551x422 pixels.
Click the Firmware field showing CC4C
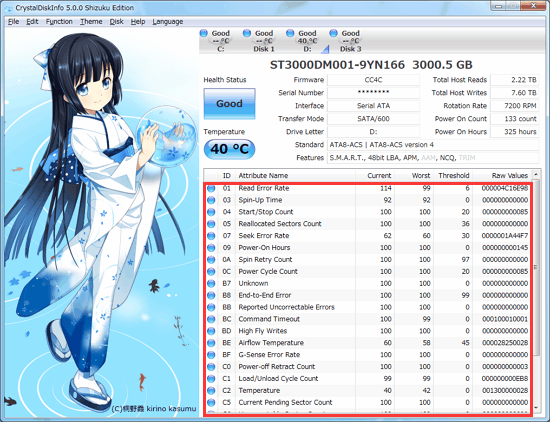[x=373, y=80]
